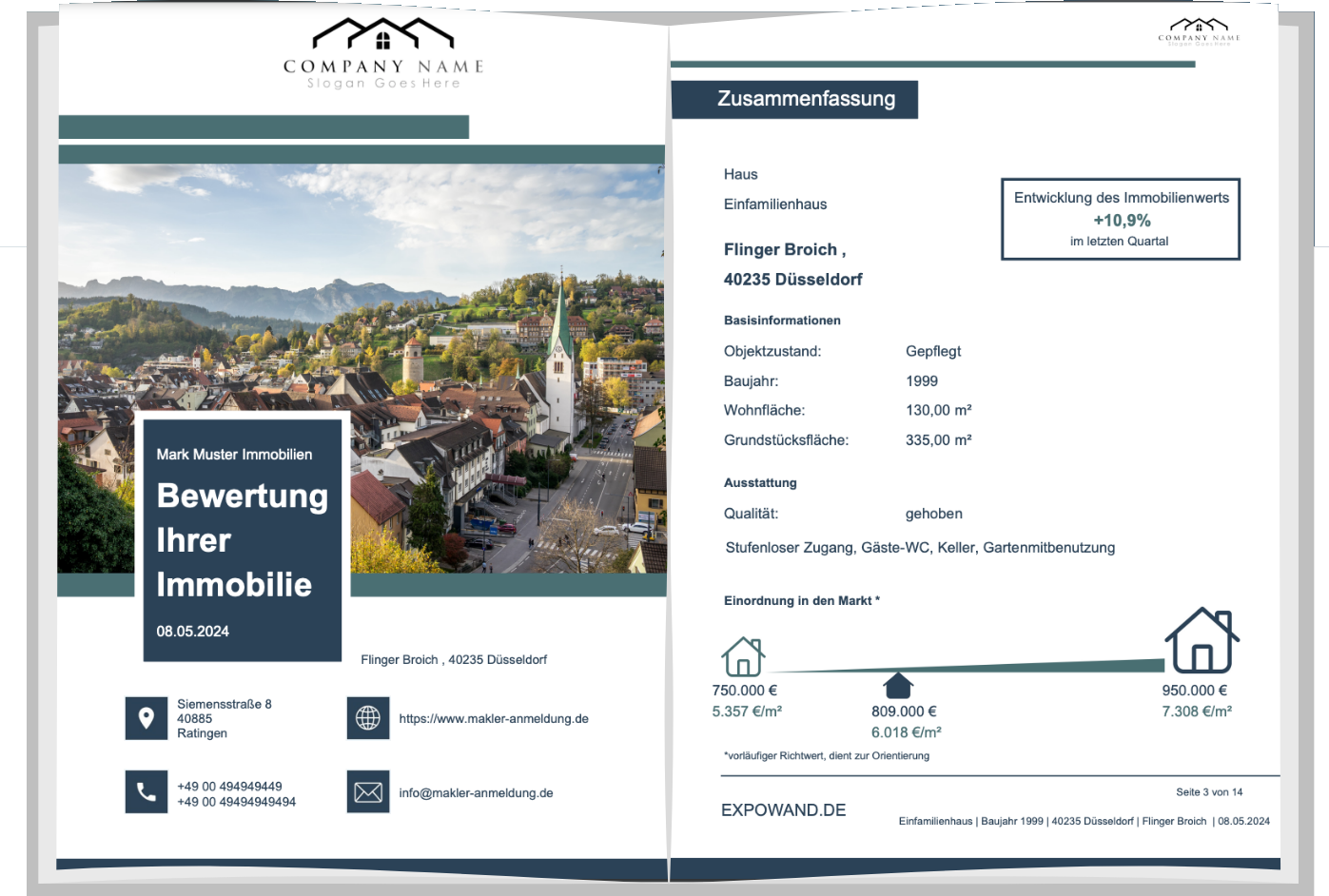Click the EXPOWAND.DE footer text
Screen dimensions: 1329x896
pyautogui.click(x=783, y=810)
